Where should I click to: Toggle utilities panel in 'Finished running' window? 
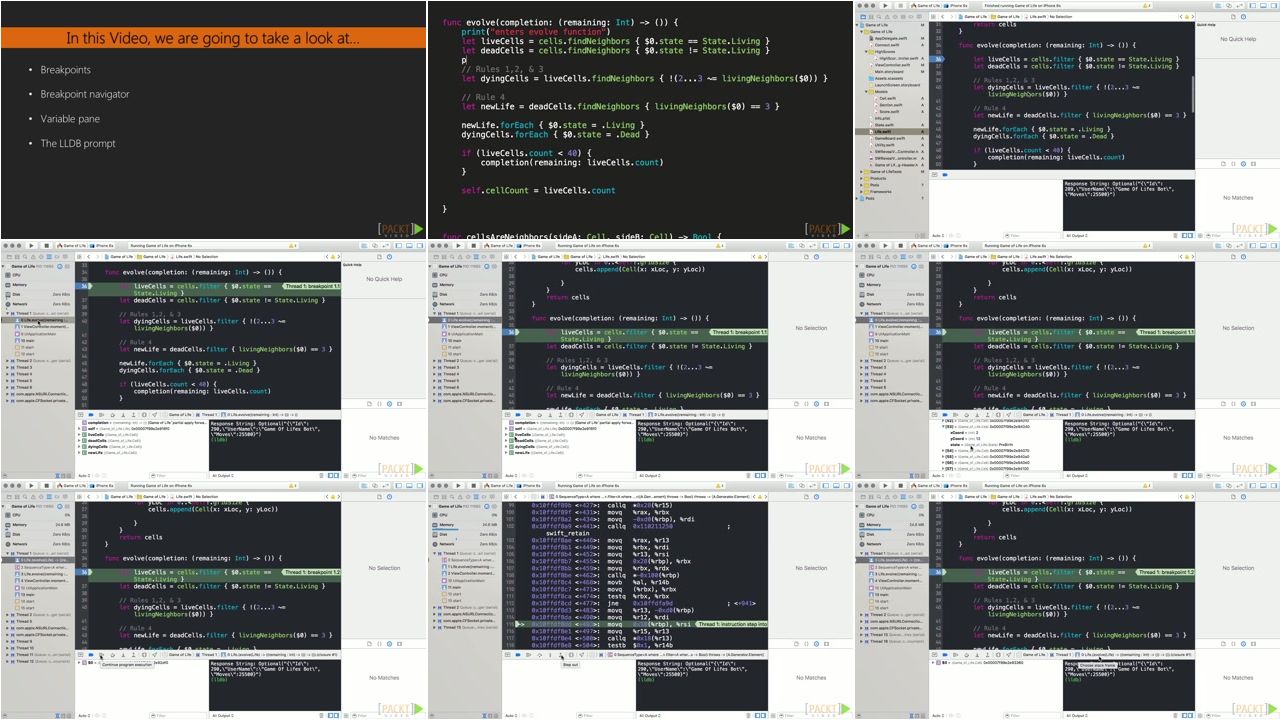pos(1275,6)
